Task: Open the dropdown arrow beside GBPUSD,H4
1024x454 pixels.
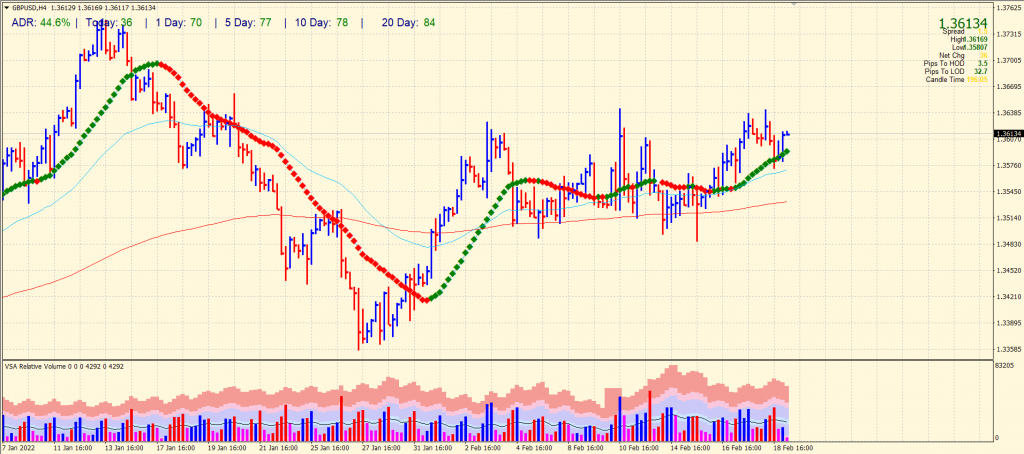Action: point(5,8)
